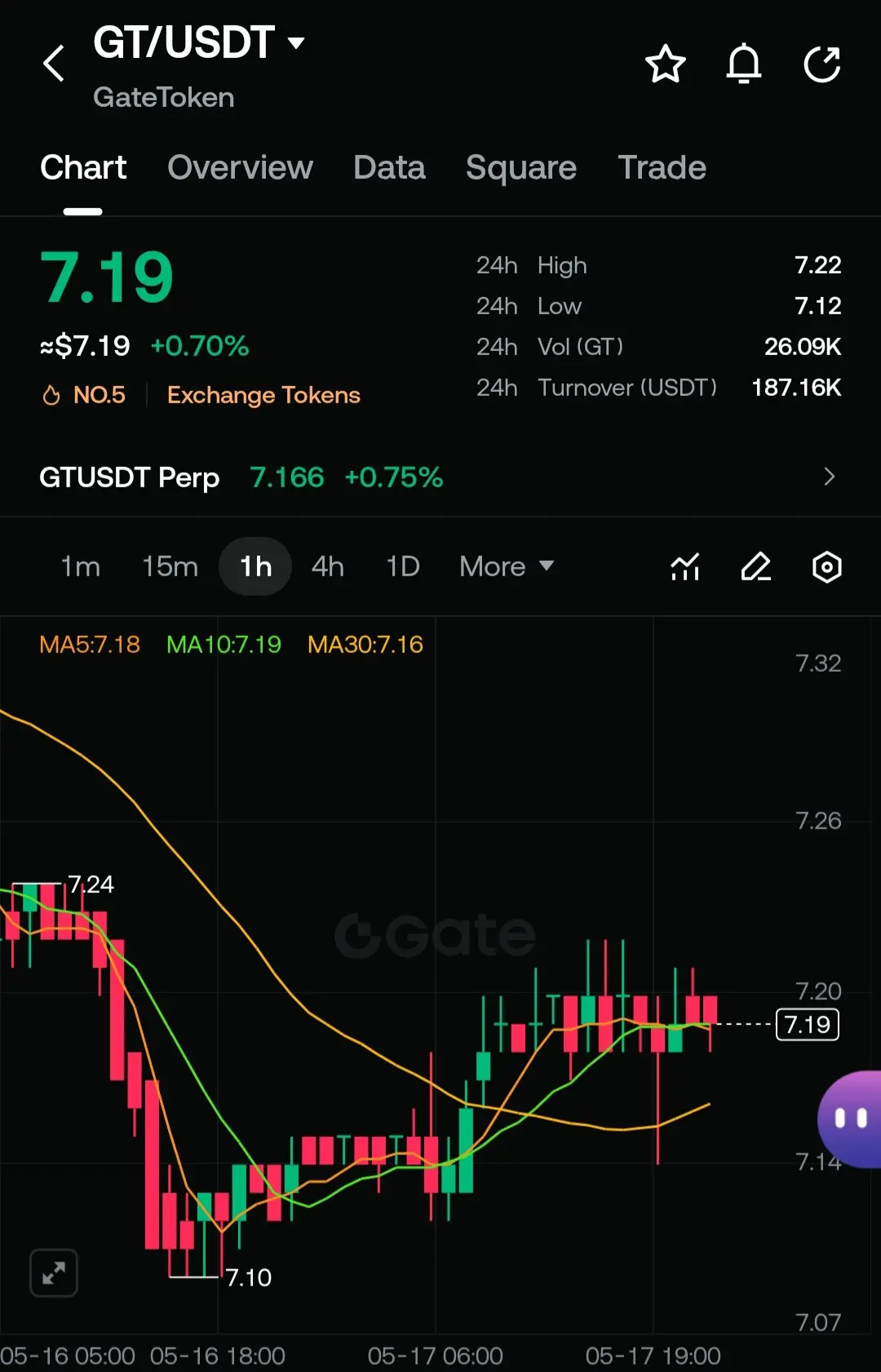881x1372 pixels.
Task: Tap the MA5:7.18 indicator label
Action: (x=90, y=645)
